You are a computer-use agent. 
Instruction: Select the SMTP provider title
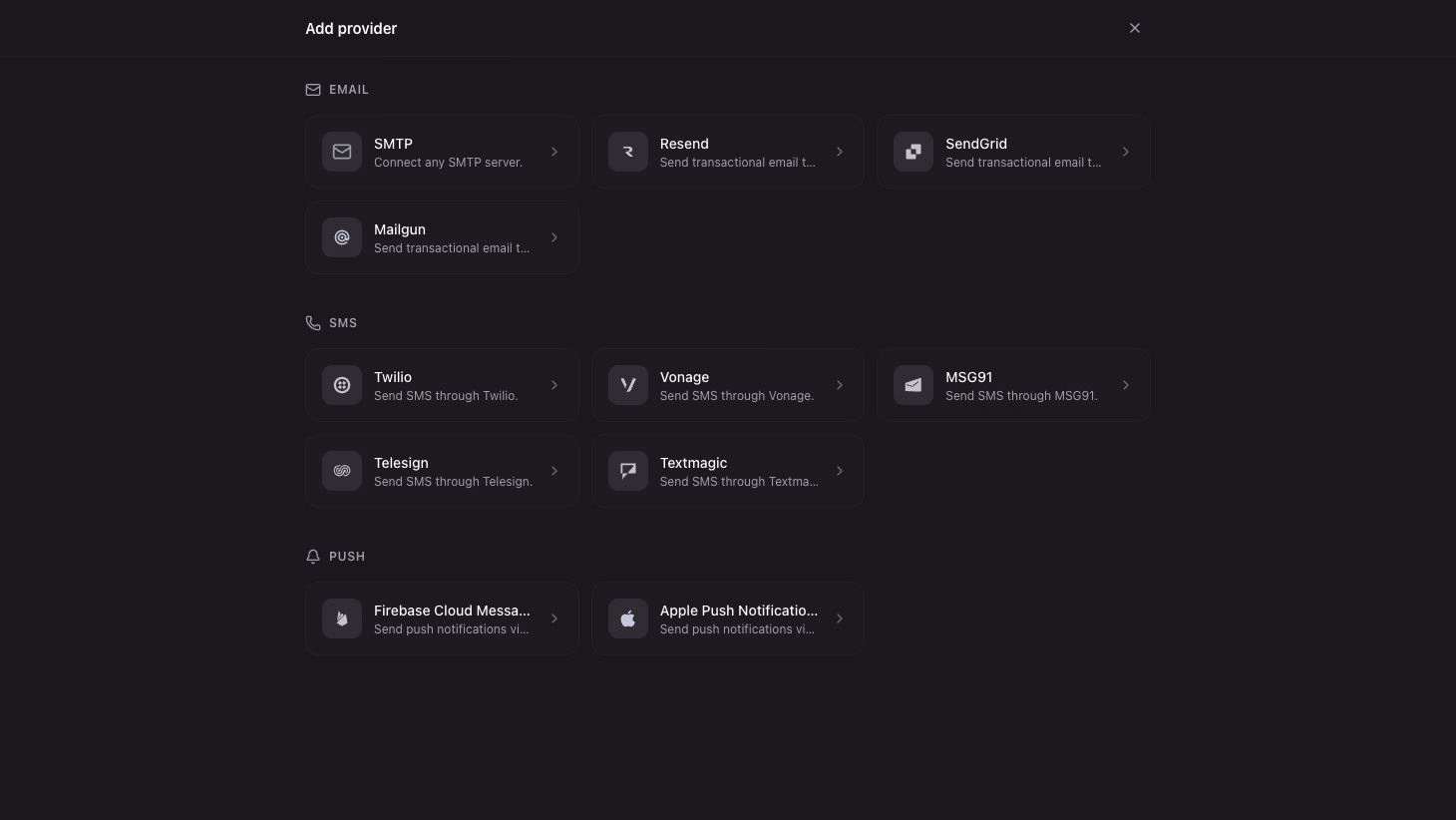393,144
